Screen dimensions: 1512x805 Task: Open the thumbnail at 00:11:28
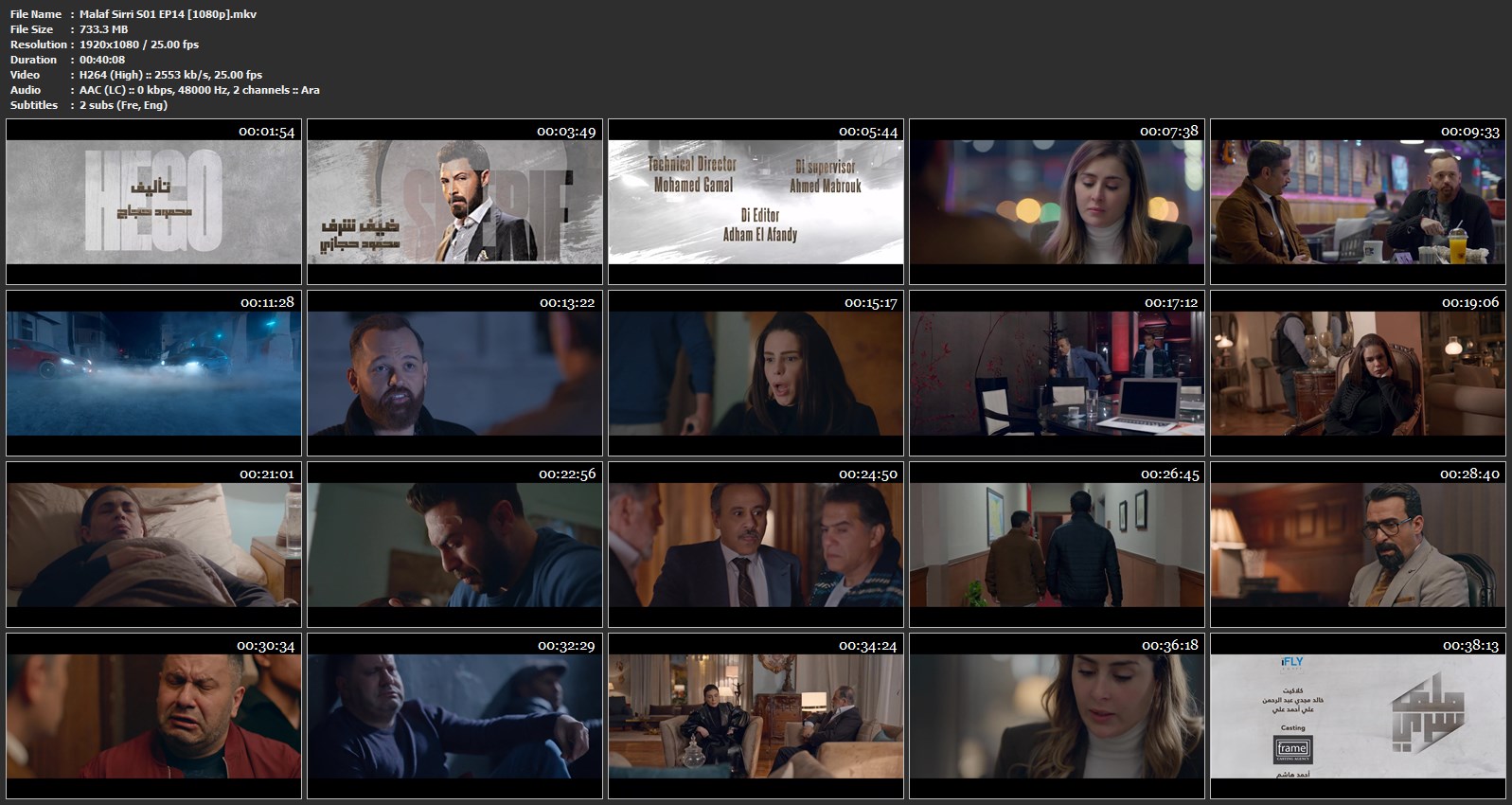(153, 373)
